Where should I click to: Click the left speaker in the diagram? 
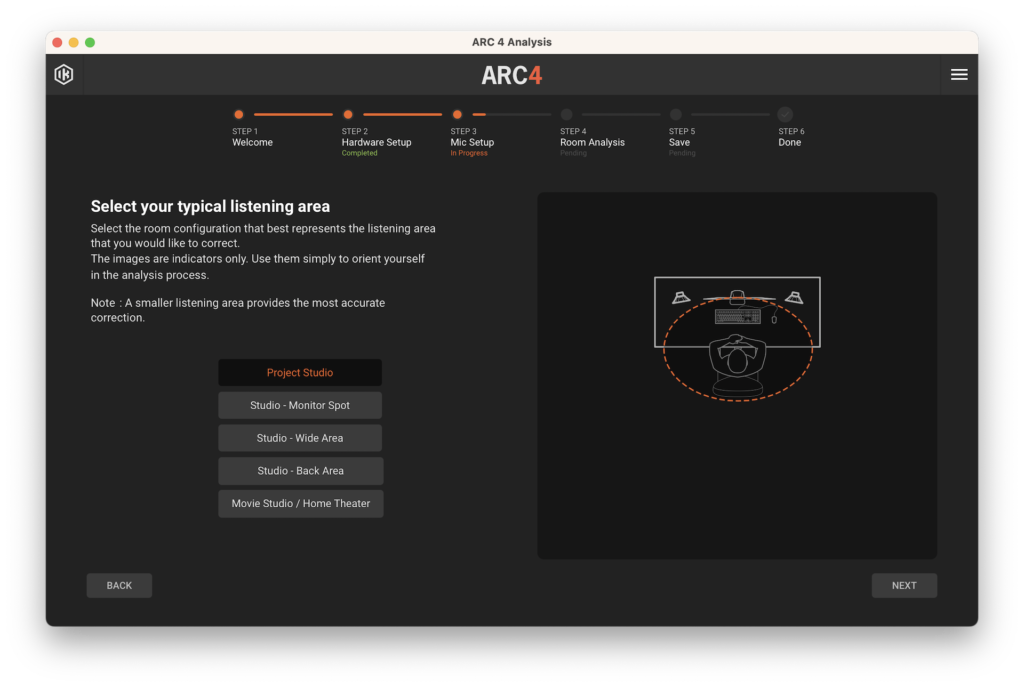click(x=681, y=297)
